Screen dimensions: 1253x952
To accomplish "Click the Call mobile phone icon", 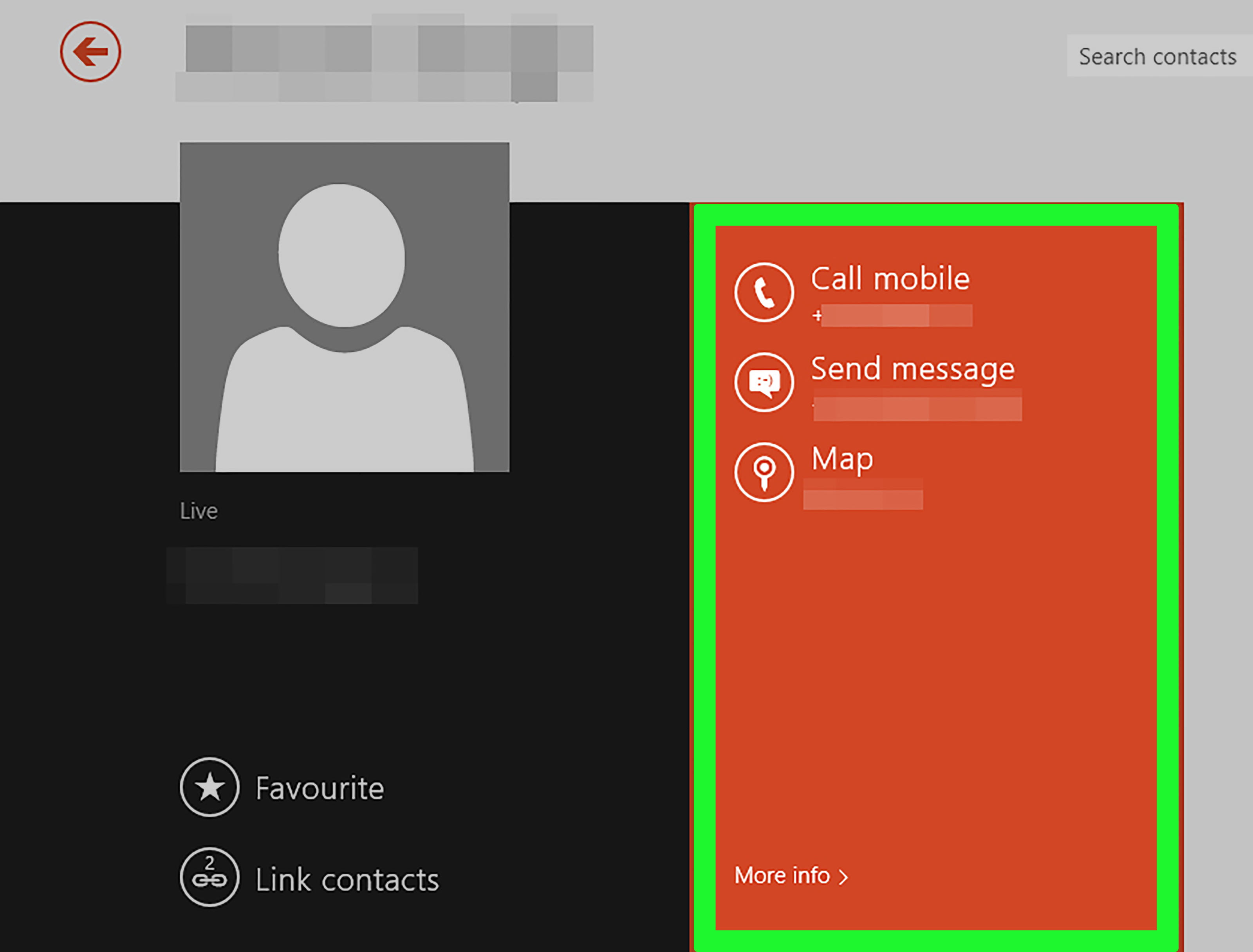I will pyautogui.click(x=764, y=293).
